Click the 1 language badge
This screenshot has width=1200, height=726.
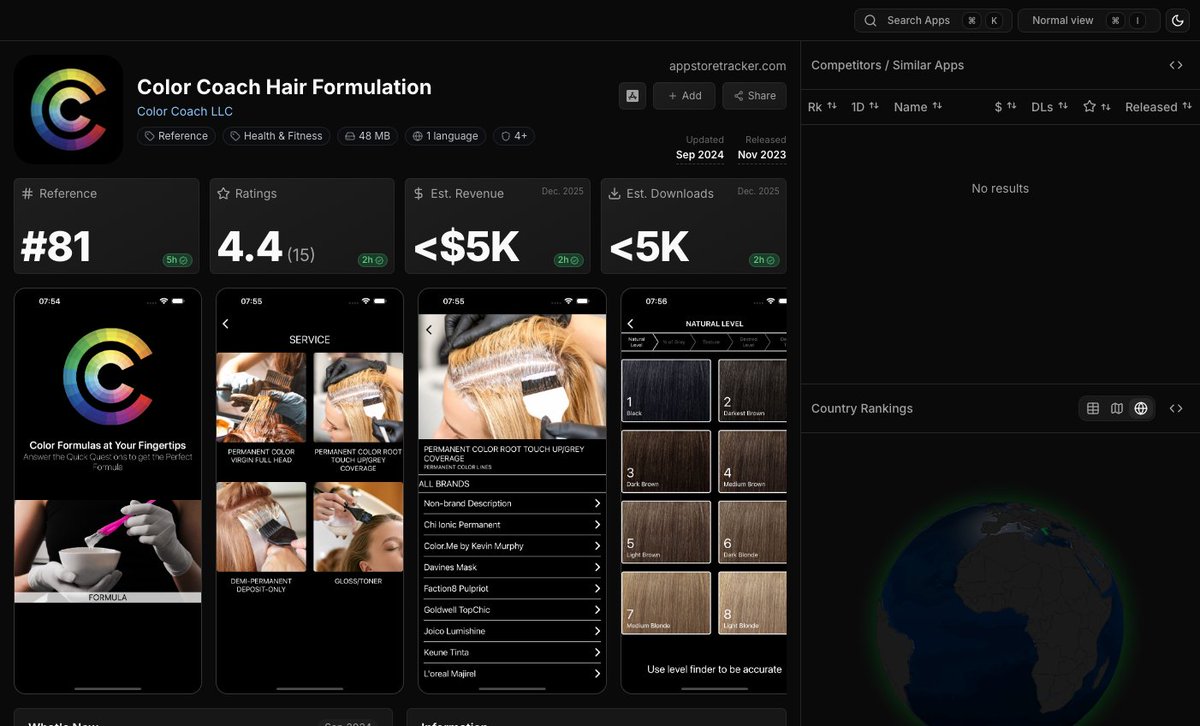pos(445,136)
